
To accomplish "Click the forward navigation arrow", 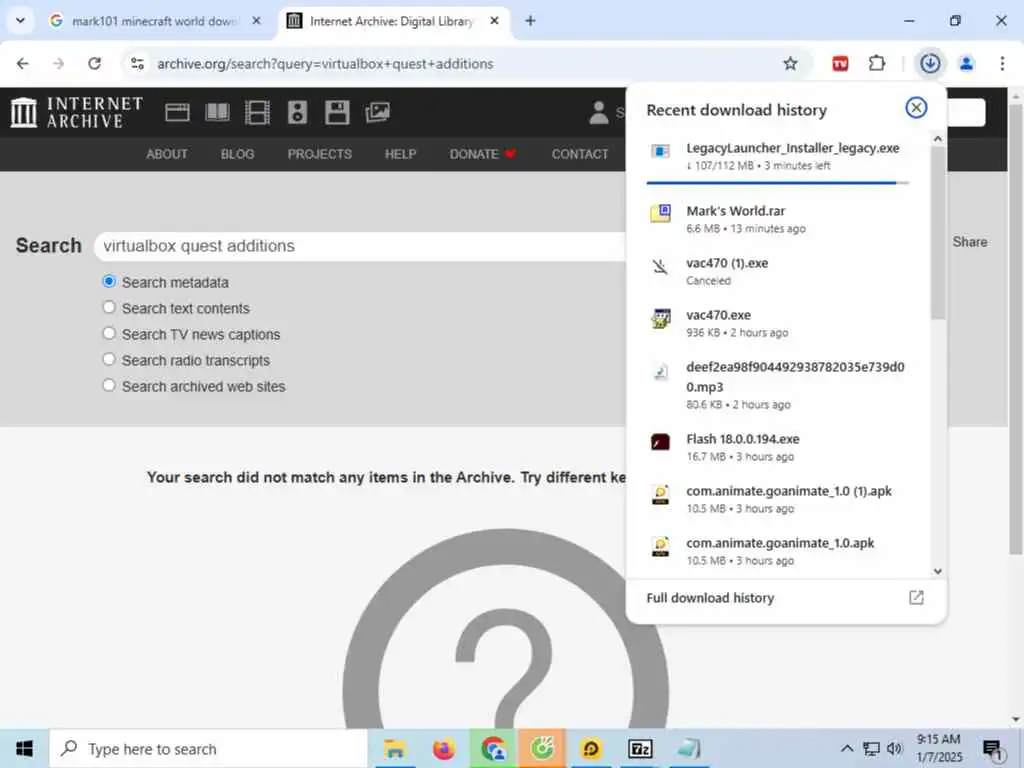I will click(59, 63).
